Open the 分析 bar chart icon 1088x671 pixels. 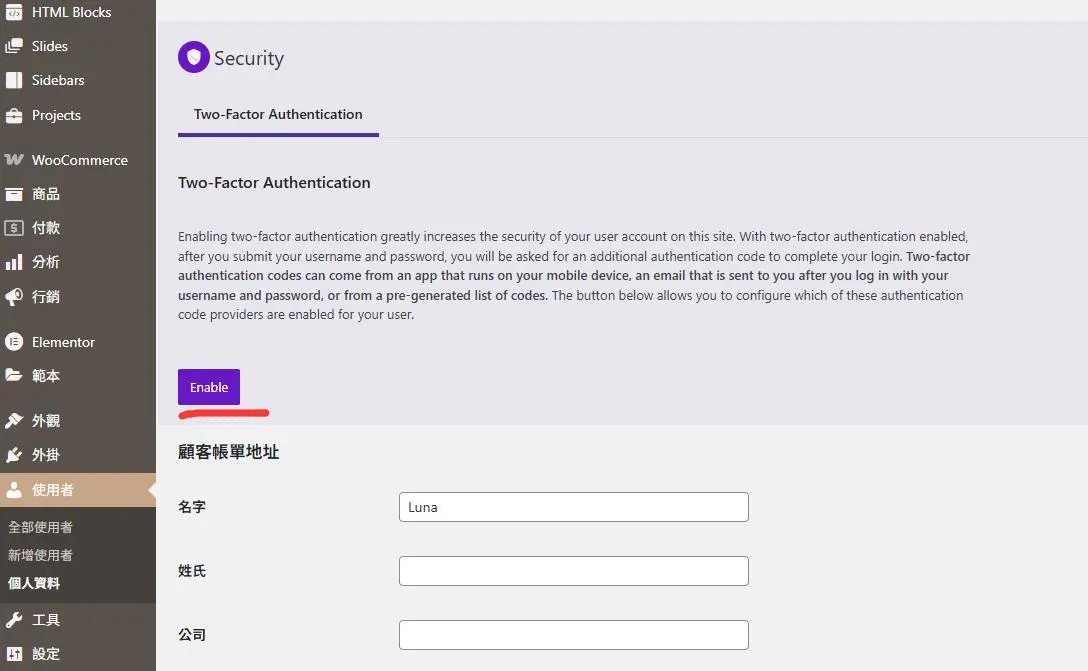click(14, 262)
